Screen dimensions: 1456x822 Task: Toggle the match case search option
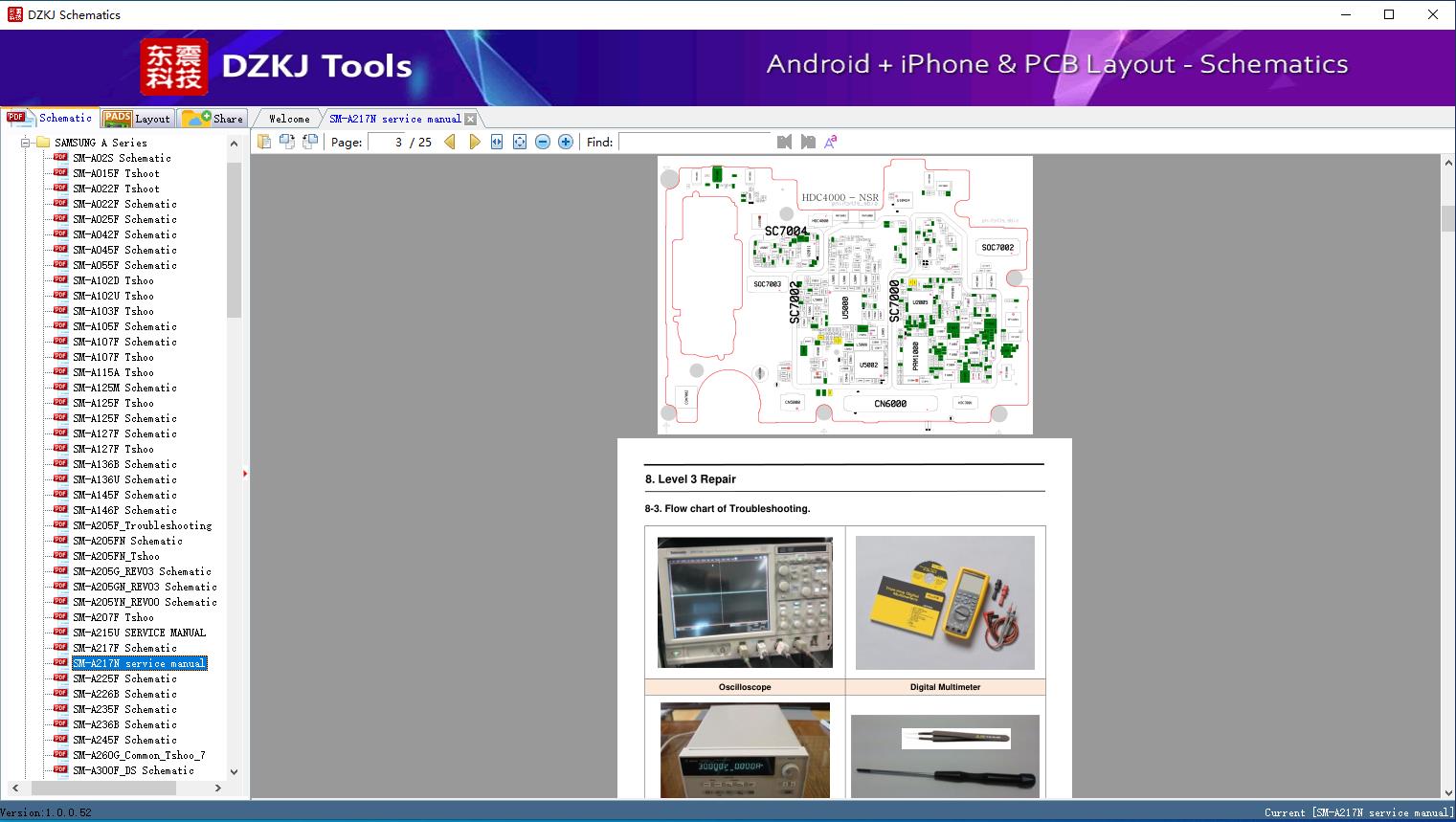[x=831, y=142]
